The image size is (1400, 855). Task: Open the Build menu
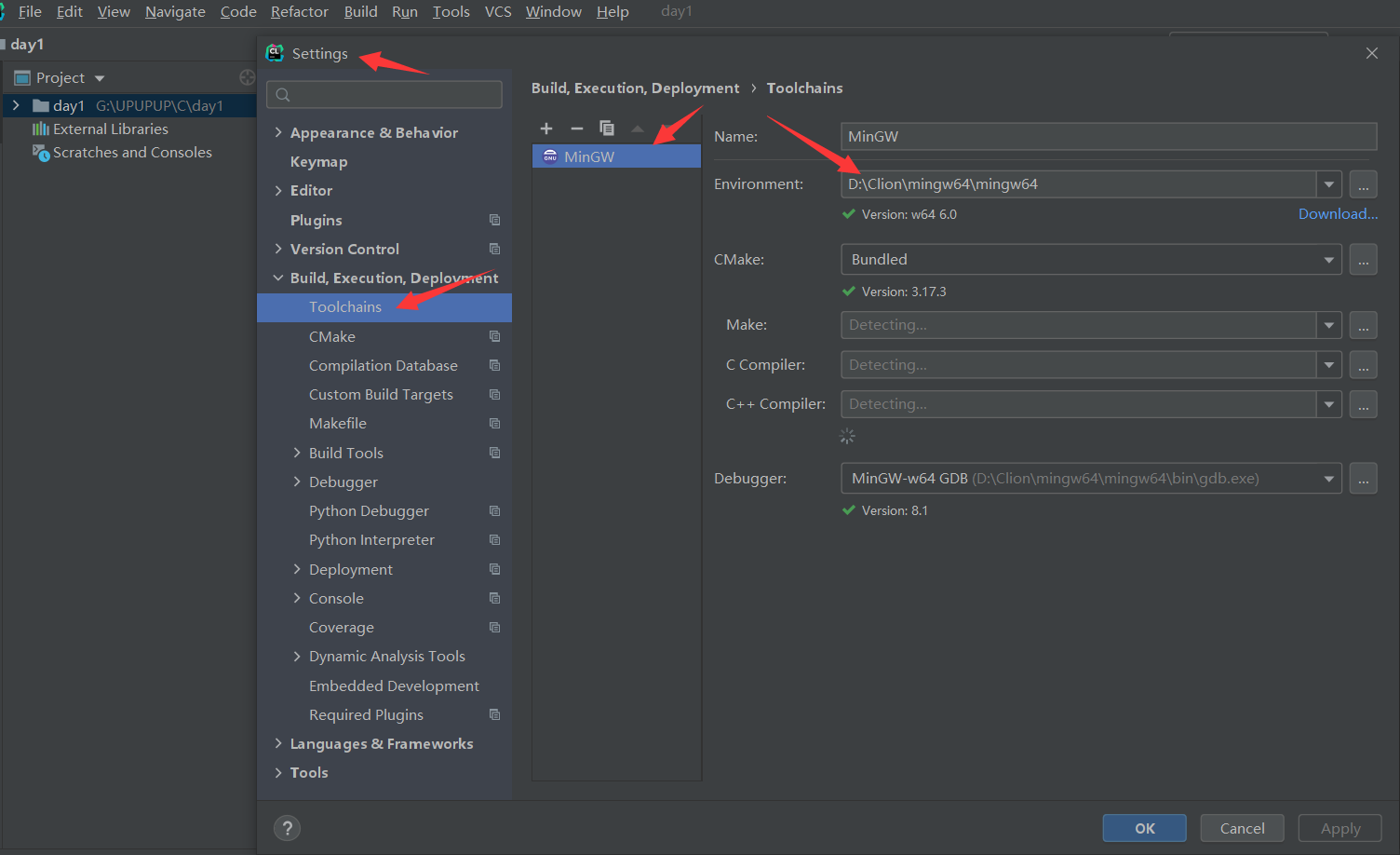coord(360,11)
